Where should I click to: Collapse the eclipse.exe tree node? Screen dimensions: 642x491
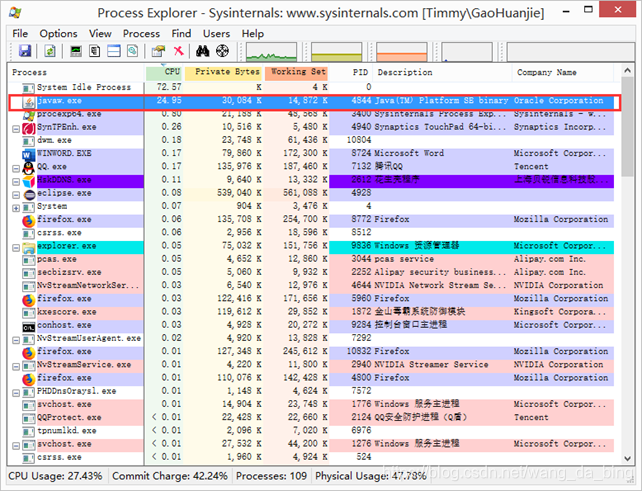click(x=16, y=195)
